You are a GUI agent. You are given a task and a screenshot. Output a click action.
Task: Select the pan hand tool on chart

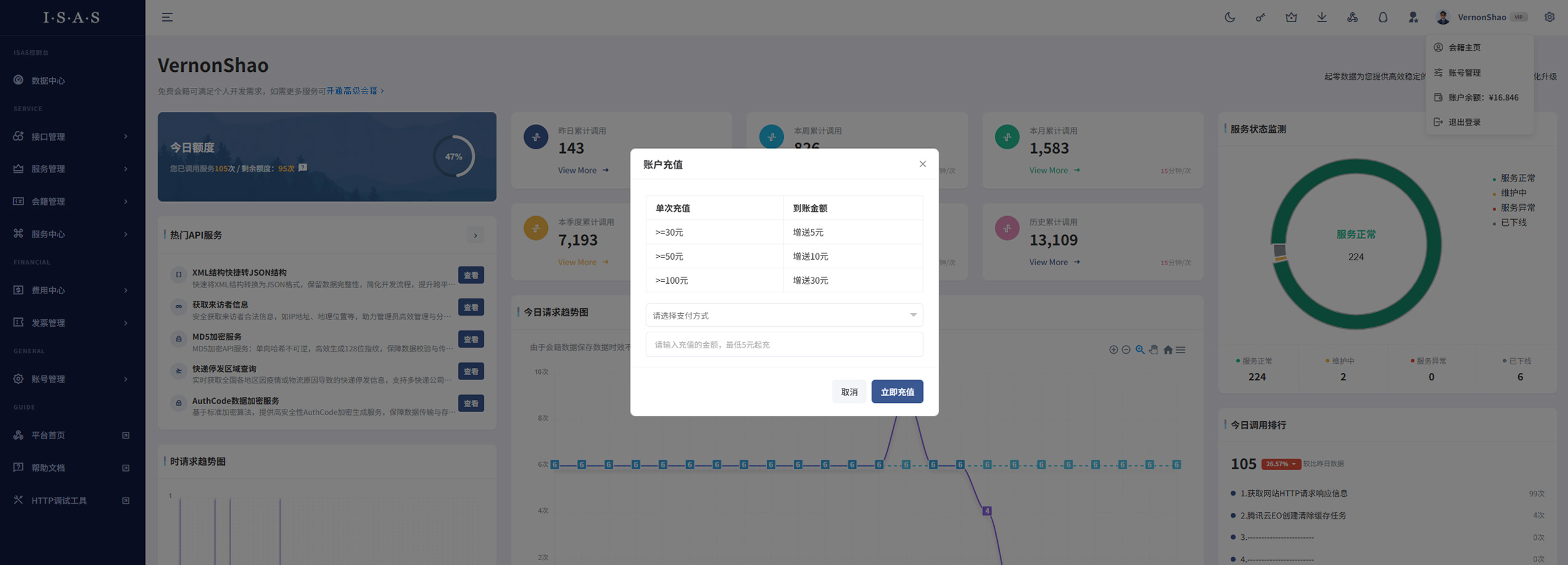click(x=1154, y=349)
